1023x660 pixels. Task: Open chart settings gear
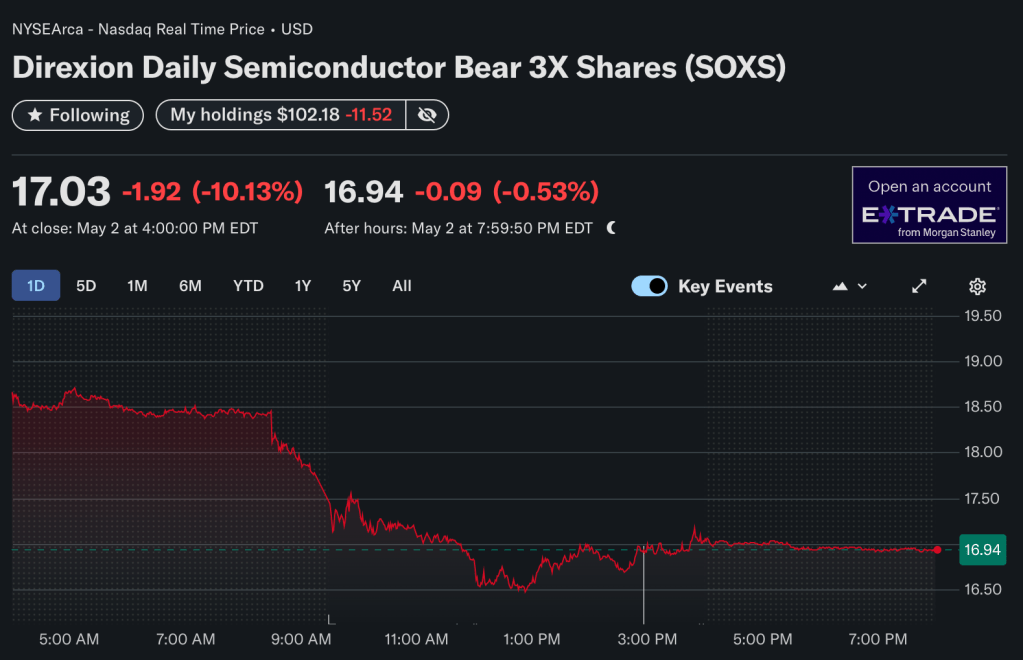click(x=978, y=286)
